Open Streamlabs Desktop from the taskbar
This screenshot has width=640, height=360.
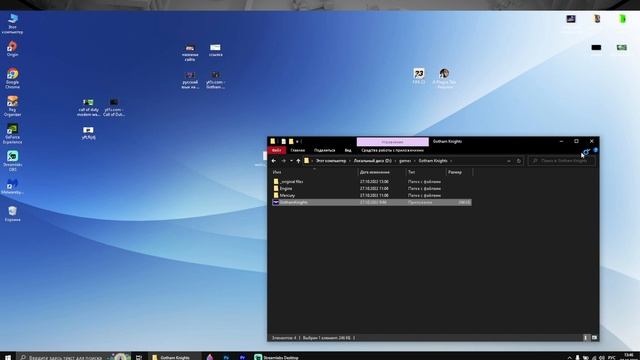point(276,357)
